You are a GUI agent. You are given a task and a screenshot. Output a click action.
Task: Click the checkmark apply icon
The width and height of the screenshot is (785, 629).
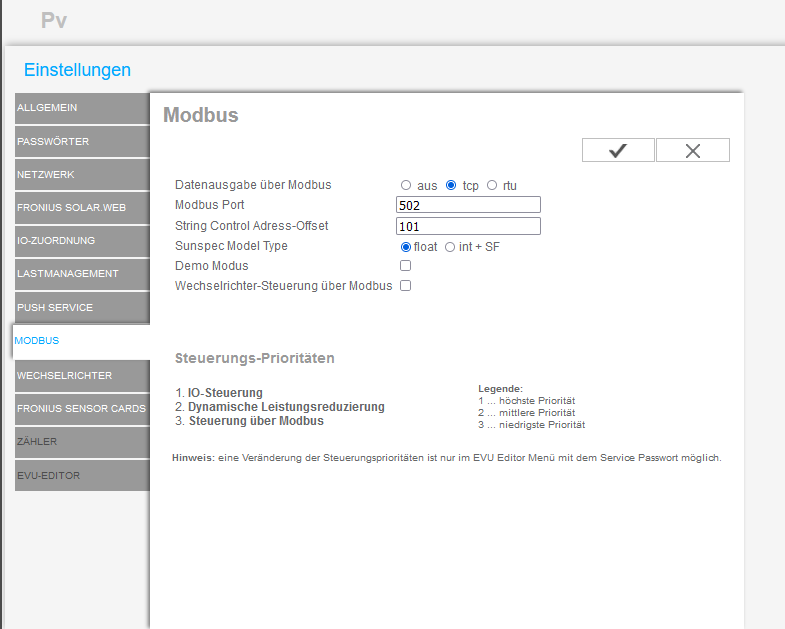tap(618, 150)
